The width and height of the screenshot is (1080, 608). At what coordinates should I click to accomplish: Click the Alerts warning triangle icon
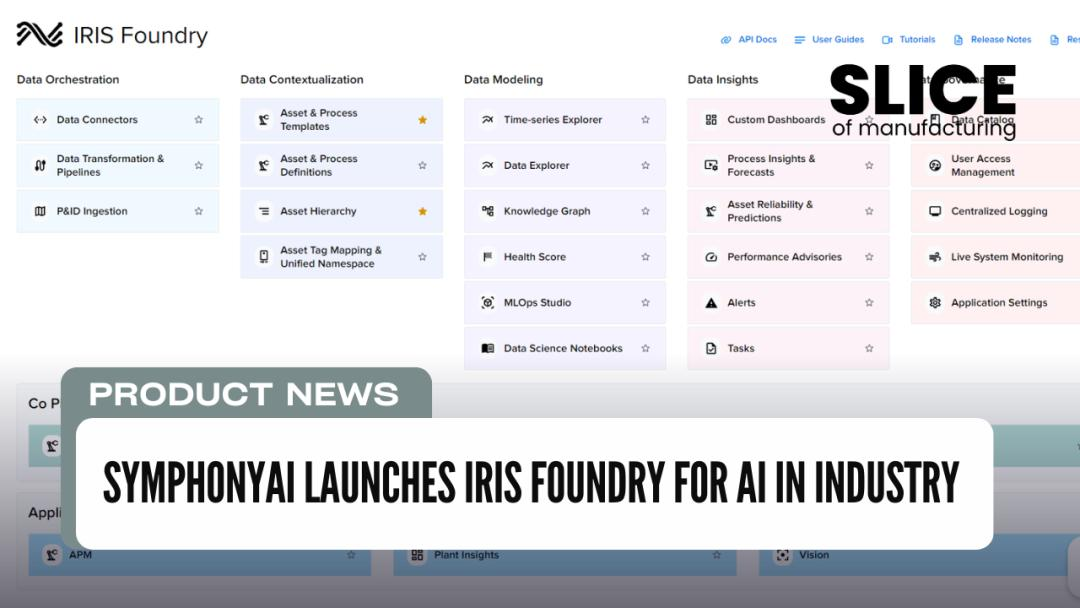coord(712,302)
